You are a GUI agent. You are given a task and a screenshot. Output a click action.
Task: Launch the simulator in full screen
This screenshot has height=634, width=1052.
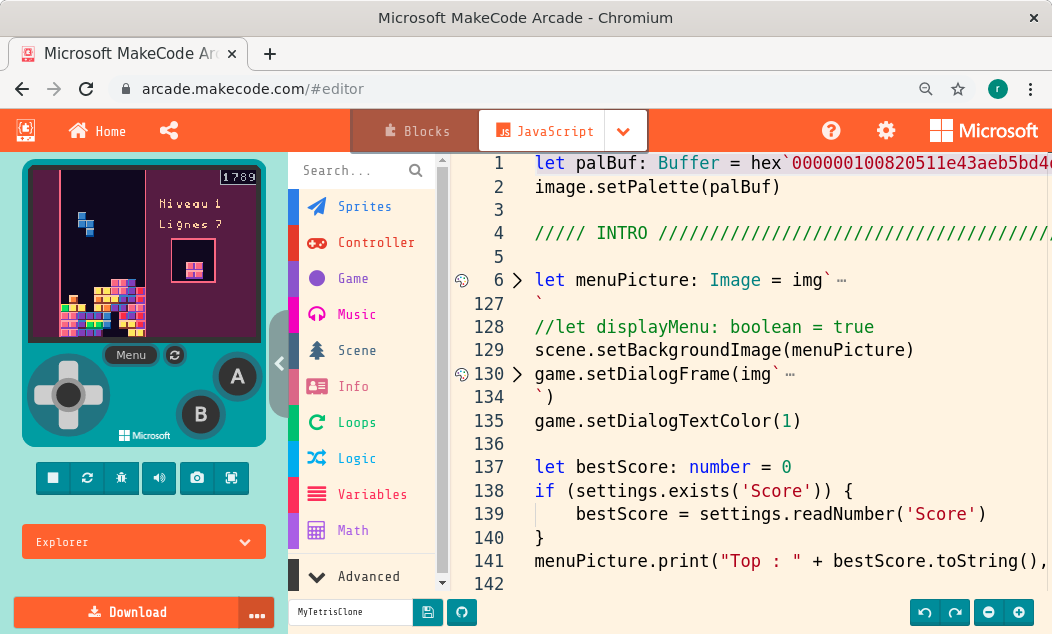click(x=231, y=478)
